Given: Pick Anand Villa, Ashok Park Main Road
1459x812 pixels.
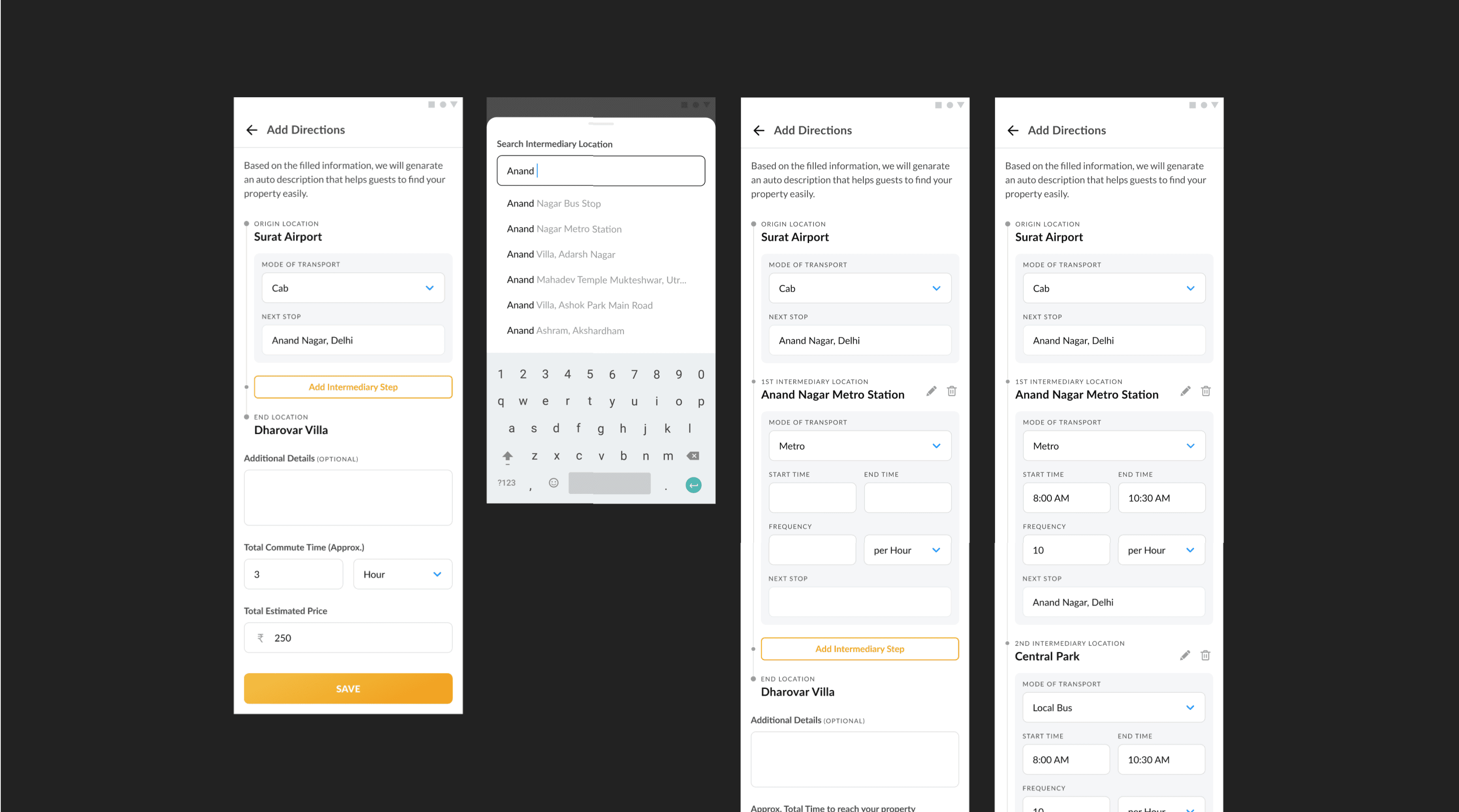Looking at the screenshot, I should coord(579,305).
